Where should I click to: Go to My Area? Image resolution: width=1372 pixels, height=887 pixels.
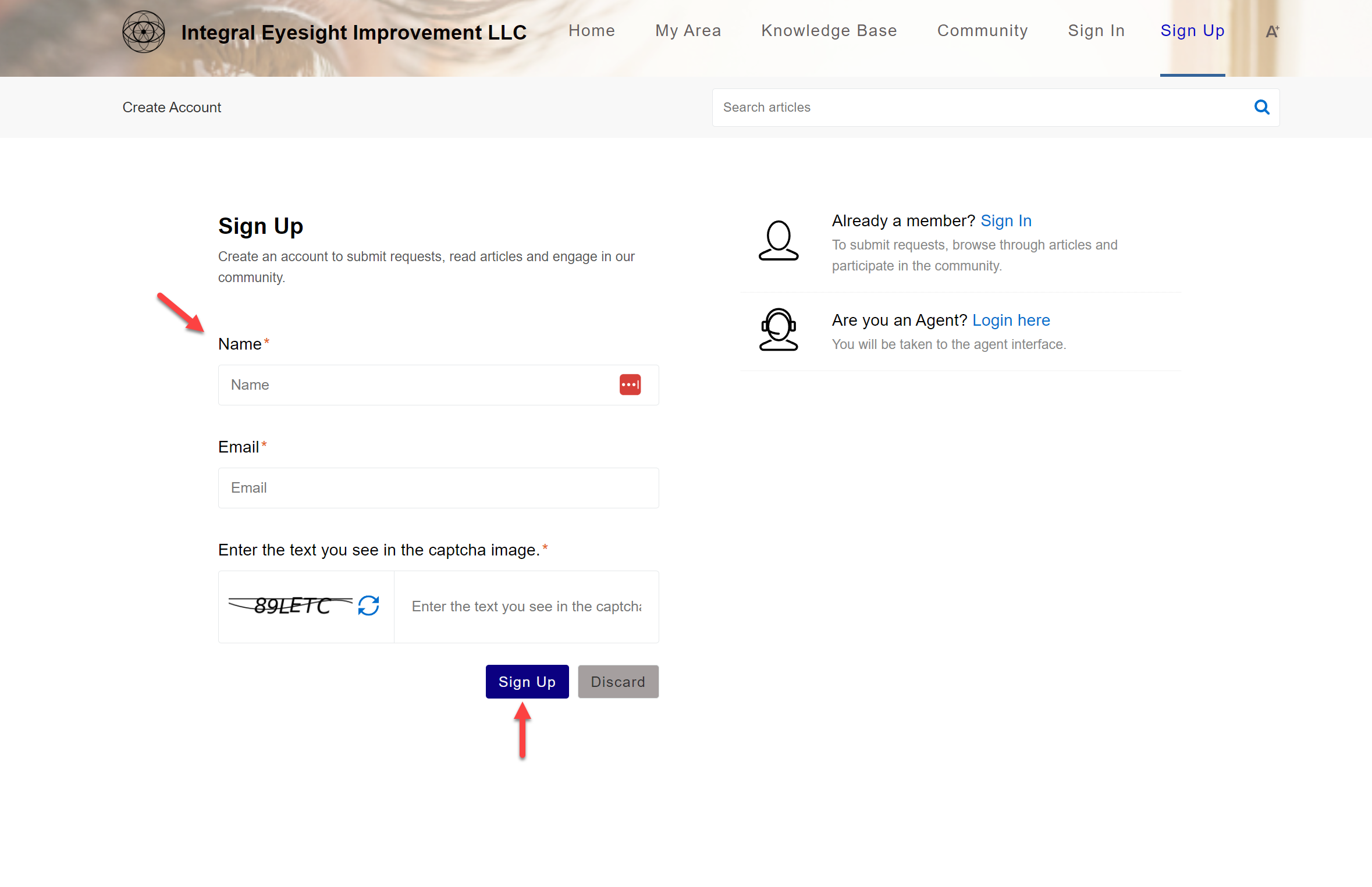tap(688, 31)
